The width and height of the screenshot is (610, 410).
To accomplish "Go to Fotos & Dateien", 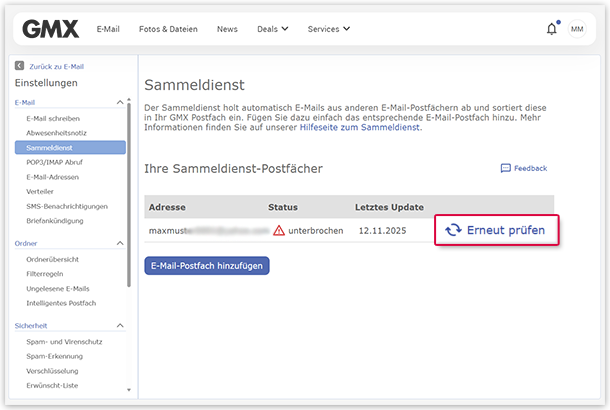I will pos(168,29).
